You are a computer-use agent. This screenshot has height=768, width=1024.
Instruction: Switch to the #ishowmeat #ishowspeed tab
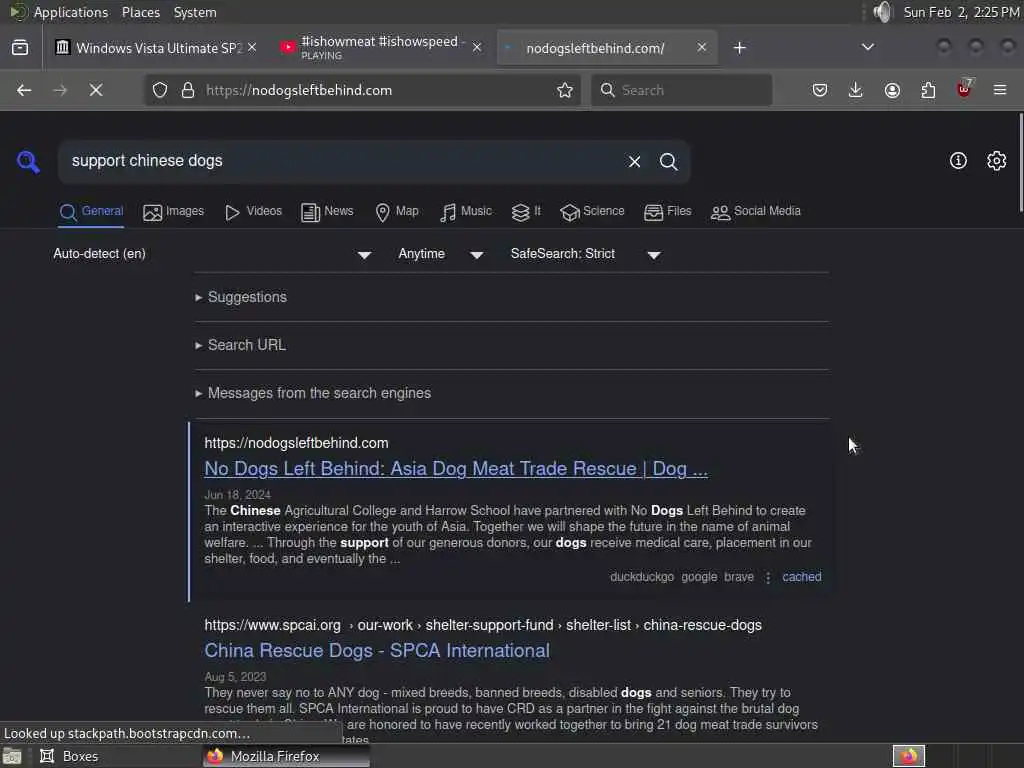pyautogui.click(x=382, y=48)
